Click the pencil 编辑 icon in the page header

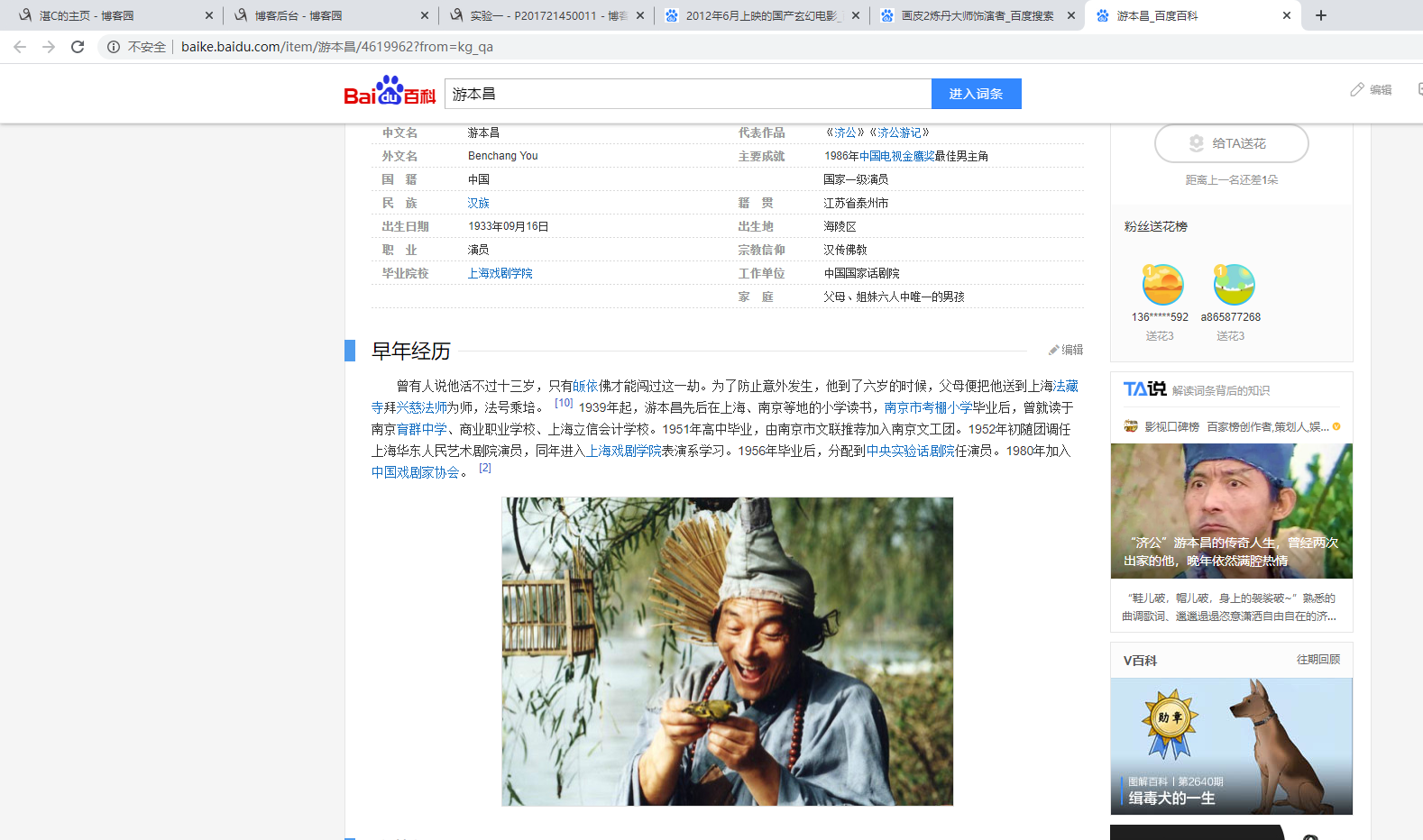(x=1371, y=89)
